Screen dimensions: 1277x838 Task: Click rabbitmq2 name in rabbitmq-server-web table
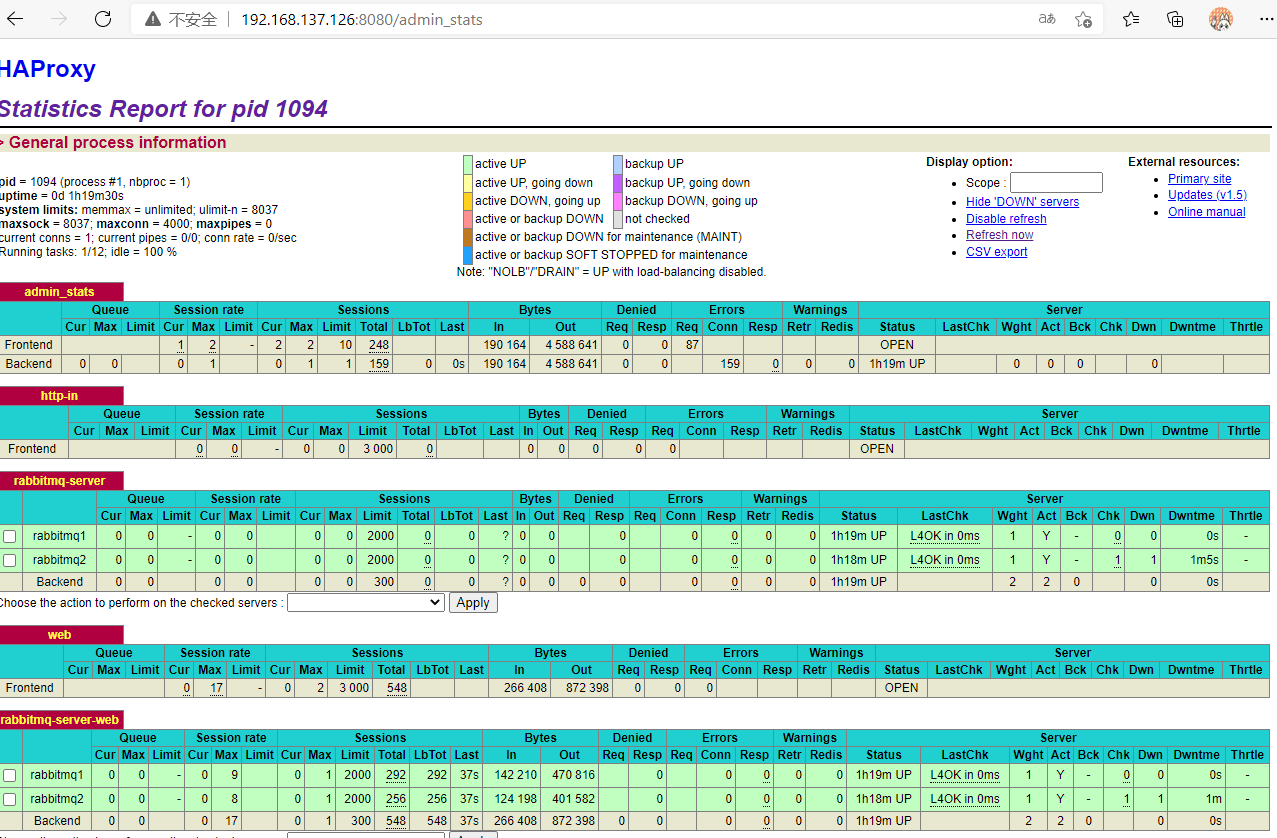coord(57,799)
